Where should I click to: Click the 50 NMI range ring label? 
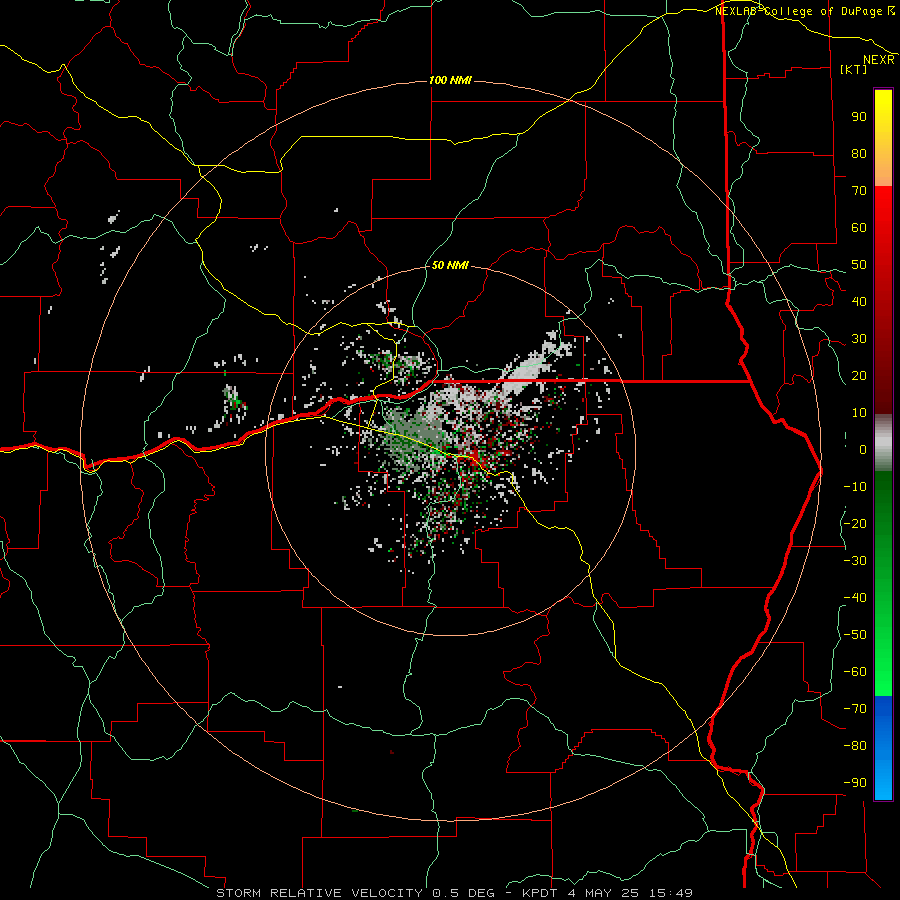point(450,265)
